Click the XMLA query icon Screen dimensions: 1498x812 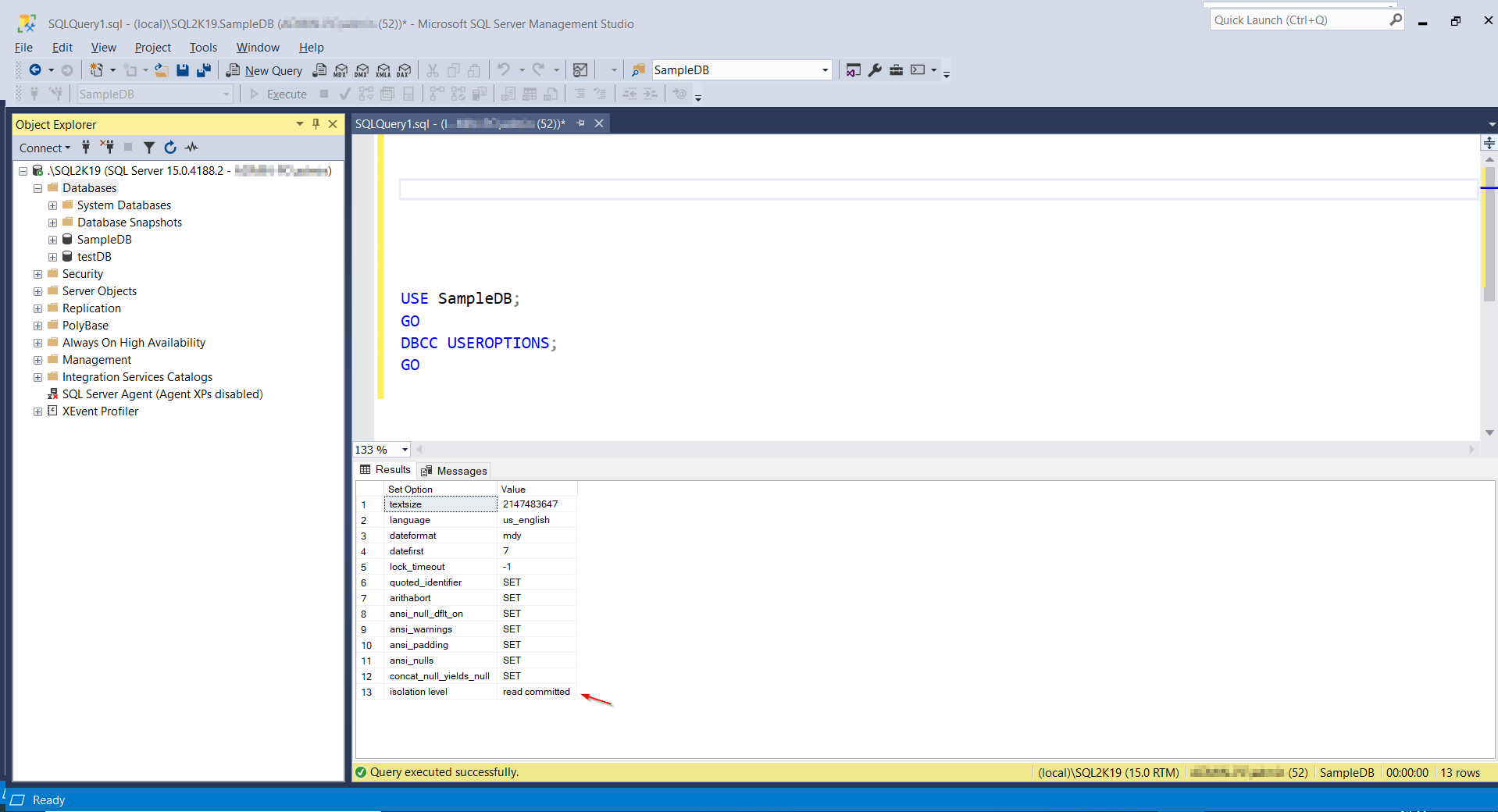click(382, 70)
